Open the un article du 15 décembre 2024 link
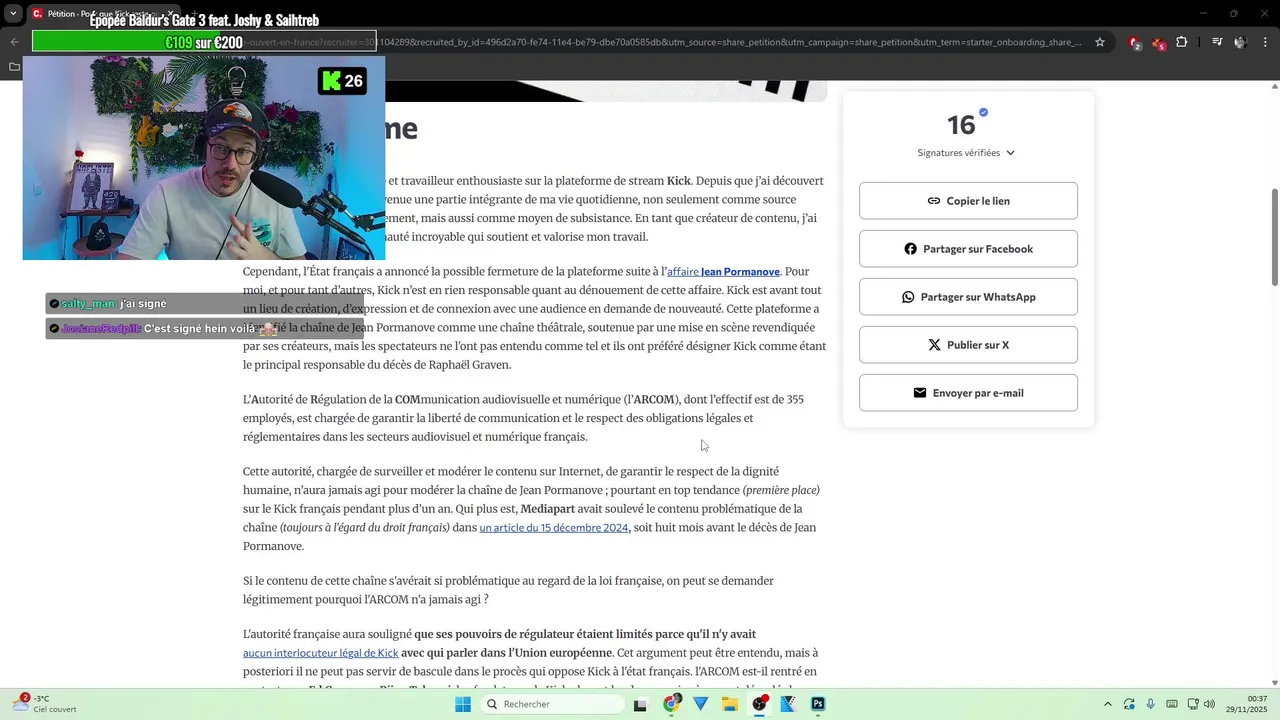 tap(554, 528)
